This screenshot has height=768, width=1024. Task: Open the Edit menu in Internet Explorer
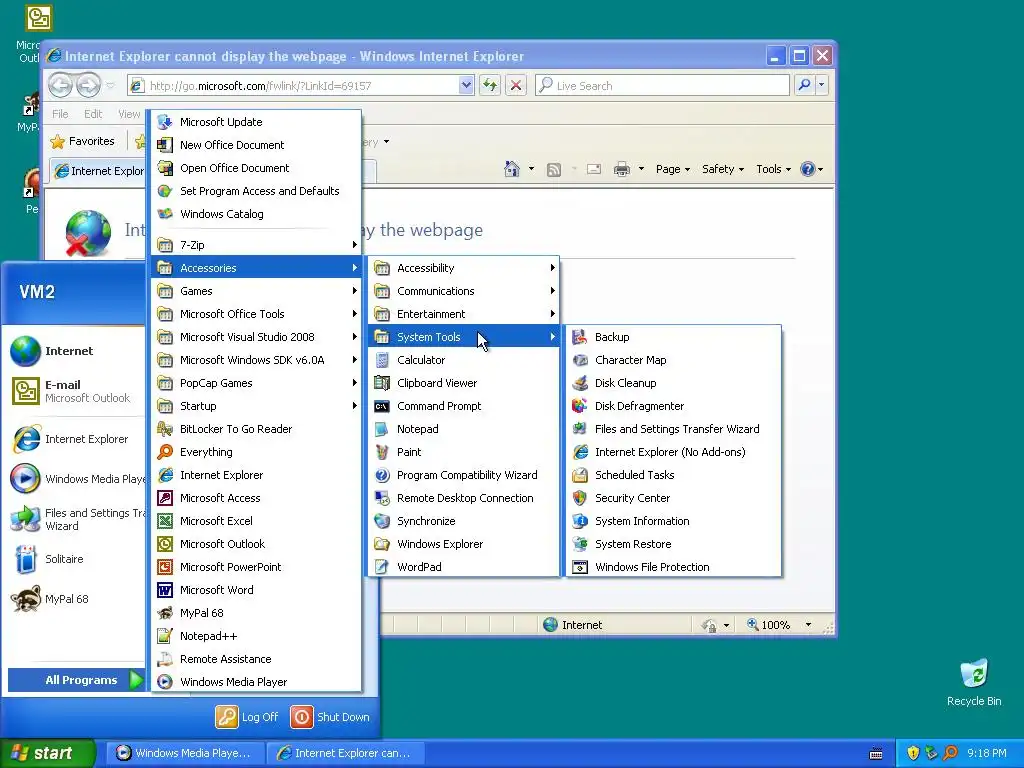click(93, 114)
